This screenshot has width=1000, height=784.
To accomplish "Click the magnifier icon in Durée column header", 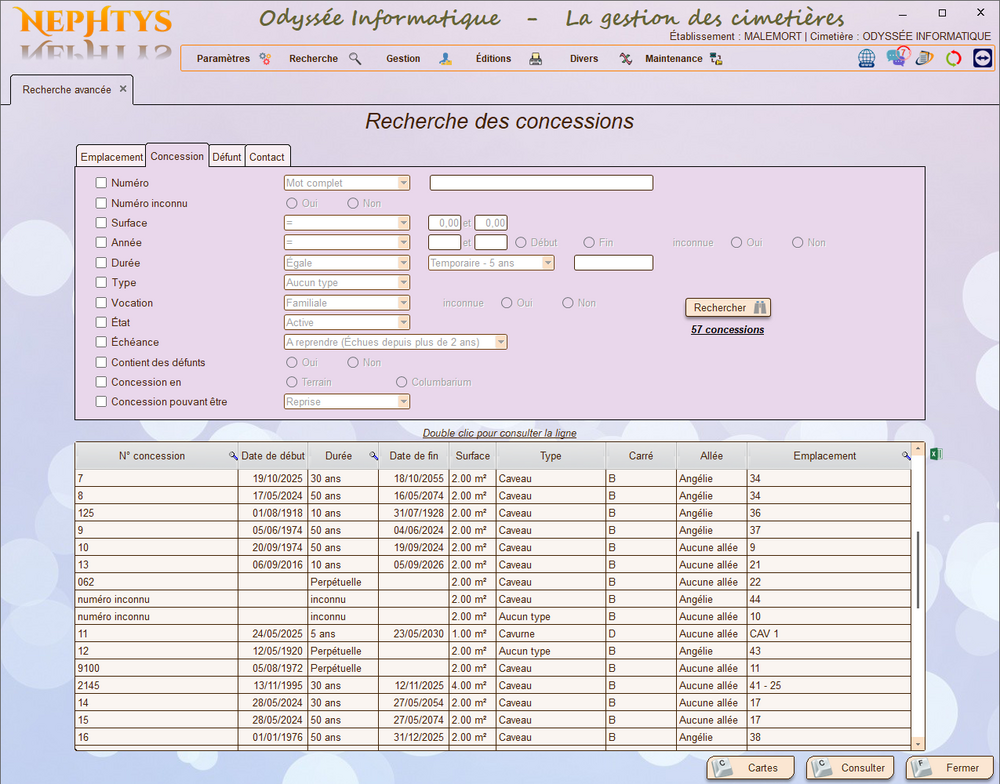I will 374,456.
